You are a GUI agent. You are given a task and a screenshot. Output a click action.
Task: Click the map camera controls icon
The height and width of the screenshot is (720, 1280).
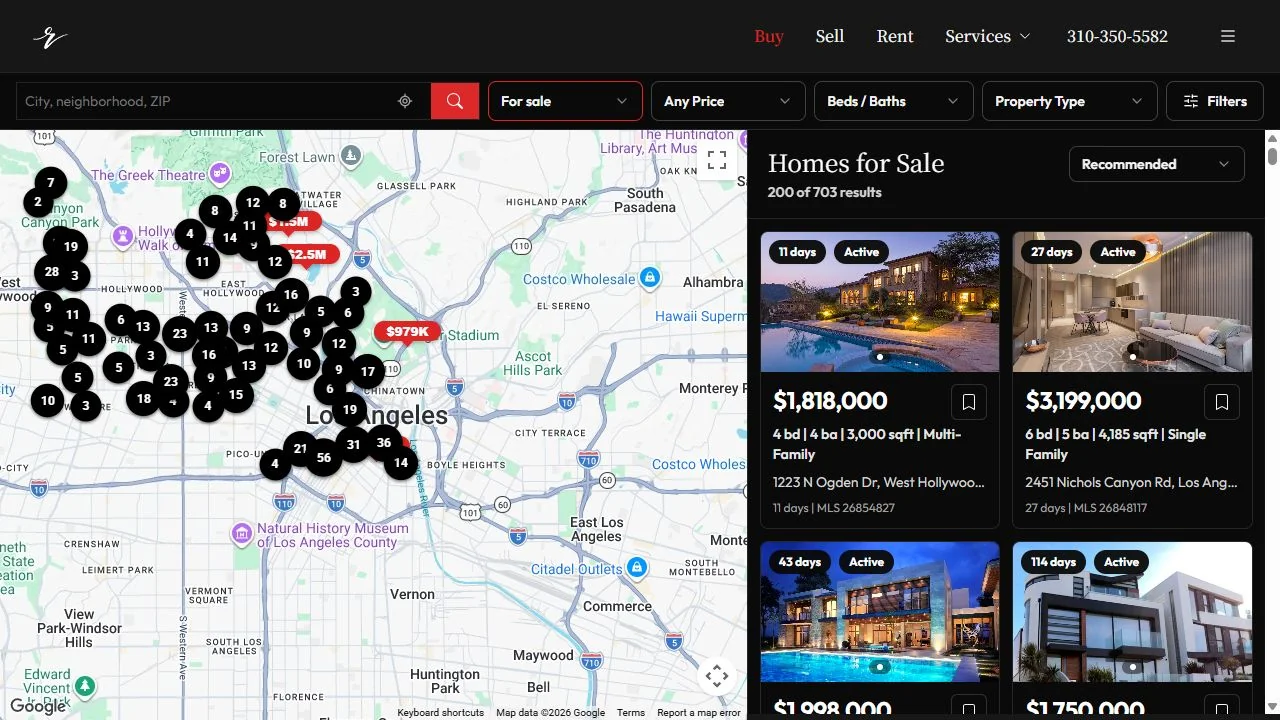pos(717,676)
